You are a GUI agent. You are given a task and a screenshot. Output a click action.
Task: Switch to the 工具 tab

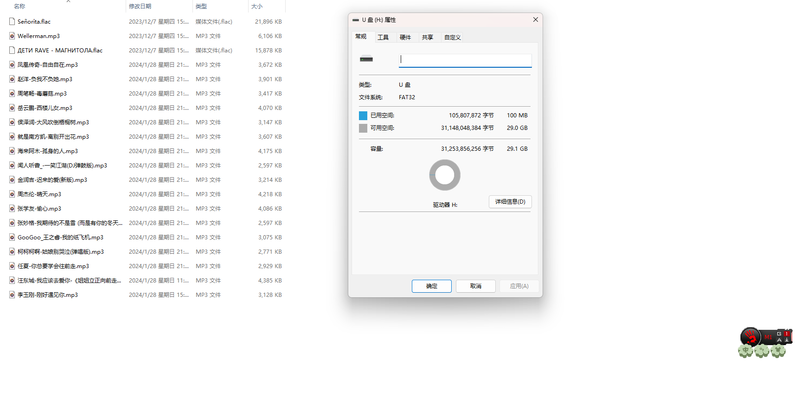click(383, 37)
